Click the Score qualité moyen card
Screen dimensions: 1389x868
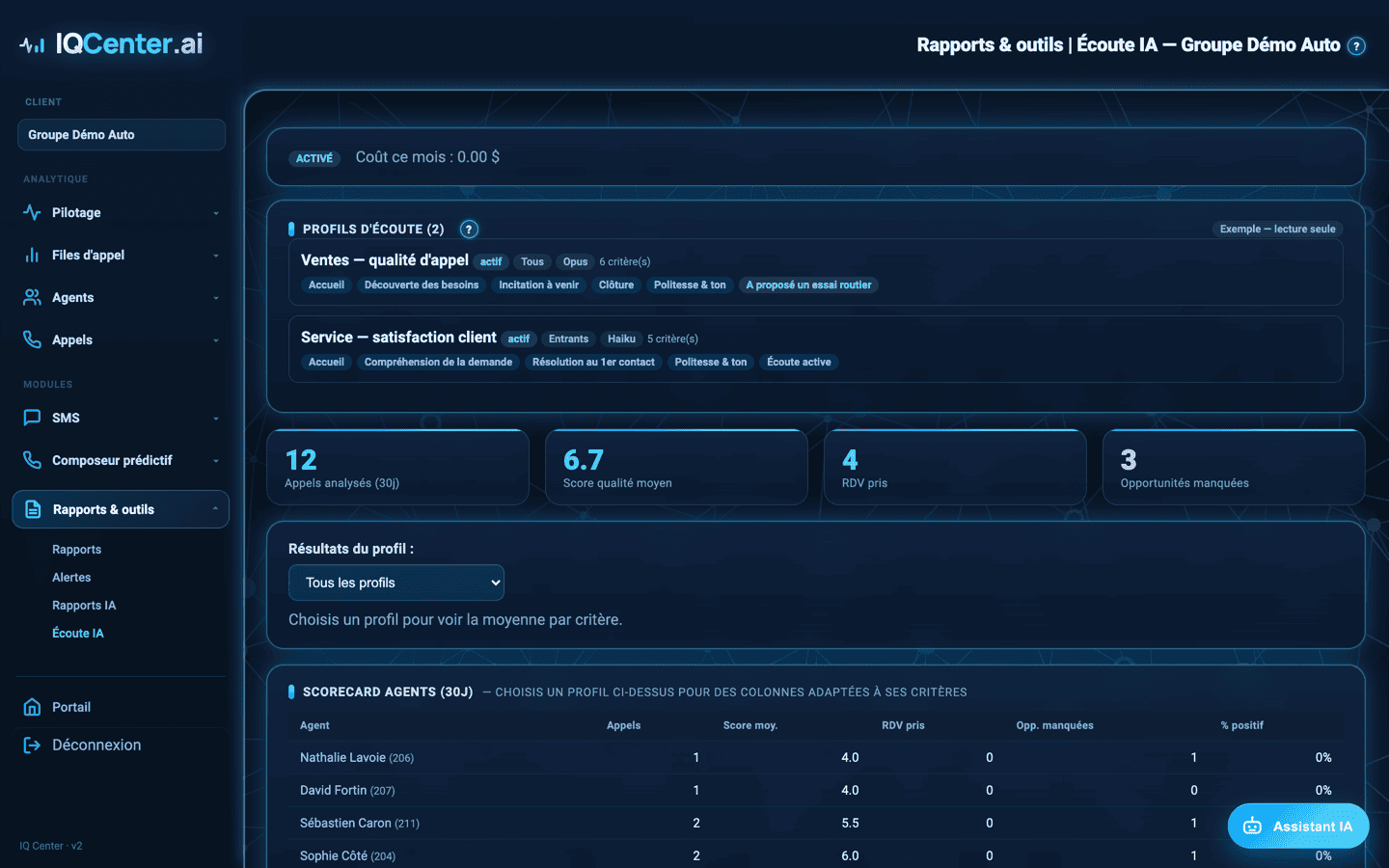click(x=676, y=468)
